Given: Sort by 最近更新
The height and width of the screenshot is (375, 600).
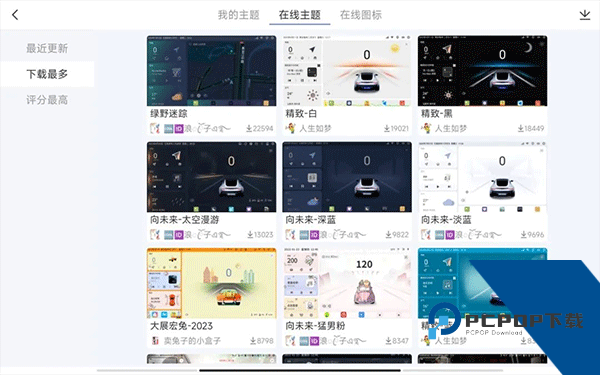Looking at the screenshot, I should point(47,48).
